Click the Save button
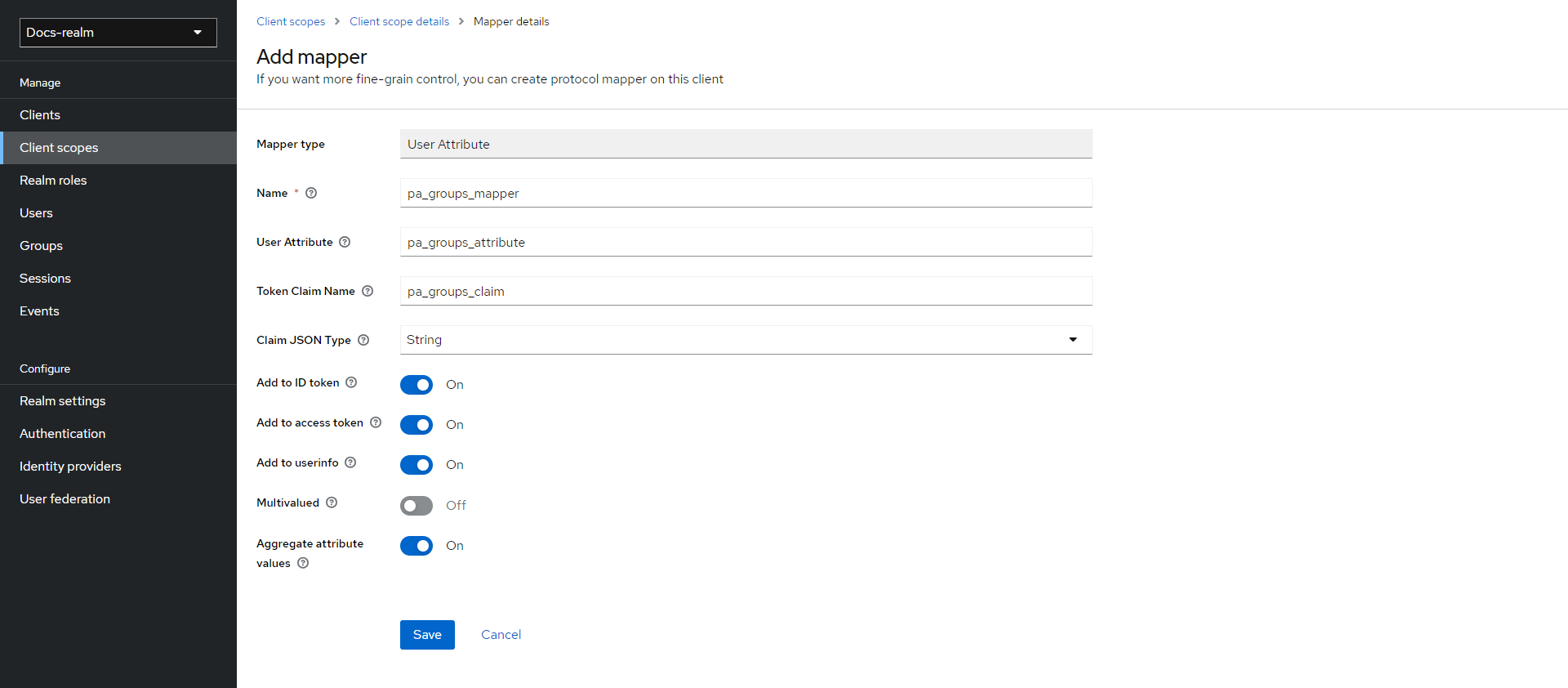This screenshot has width=1568, height=688. click(427, 635)
